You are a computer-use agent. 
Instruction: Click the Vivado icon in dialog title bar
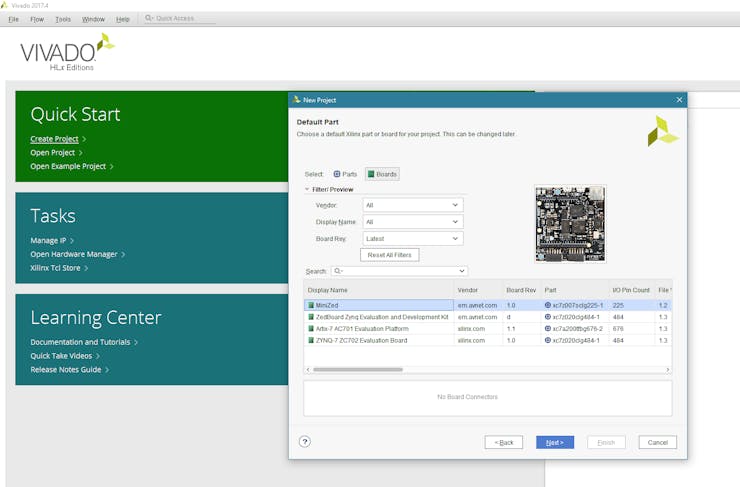pyautogui.click(x=296, y=100)
